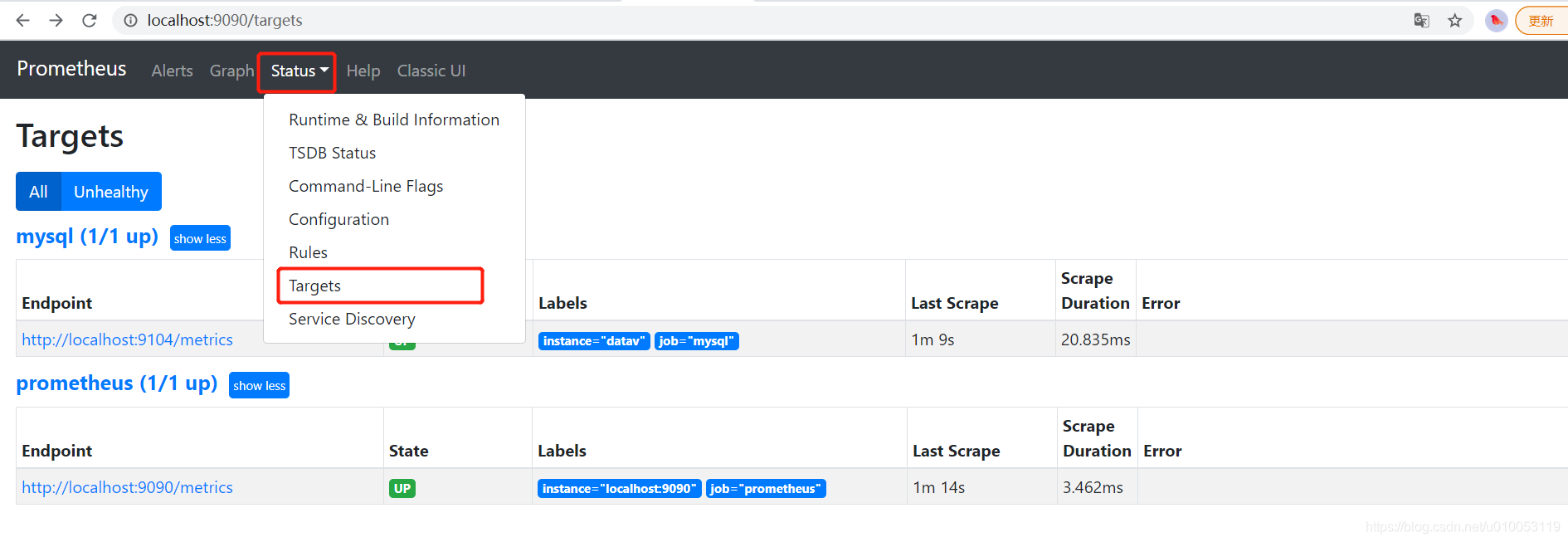1568x542 pixels.
Task: Open the Graph page
Action: pyautogui.click(x=231, y=71)
